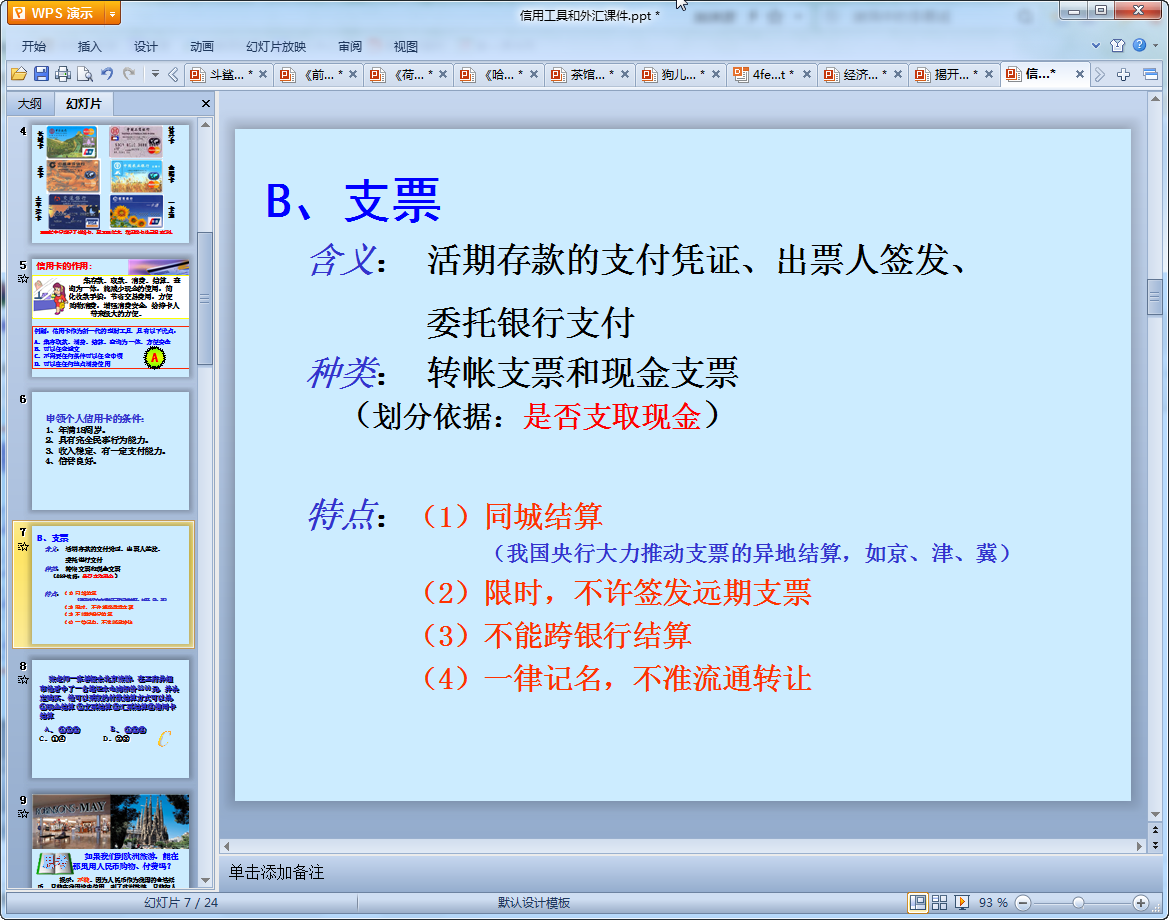Open Print Preview from the toolbar

coord(84,74)
